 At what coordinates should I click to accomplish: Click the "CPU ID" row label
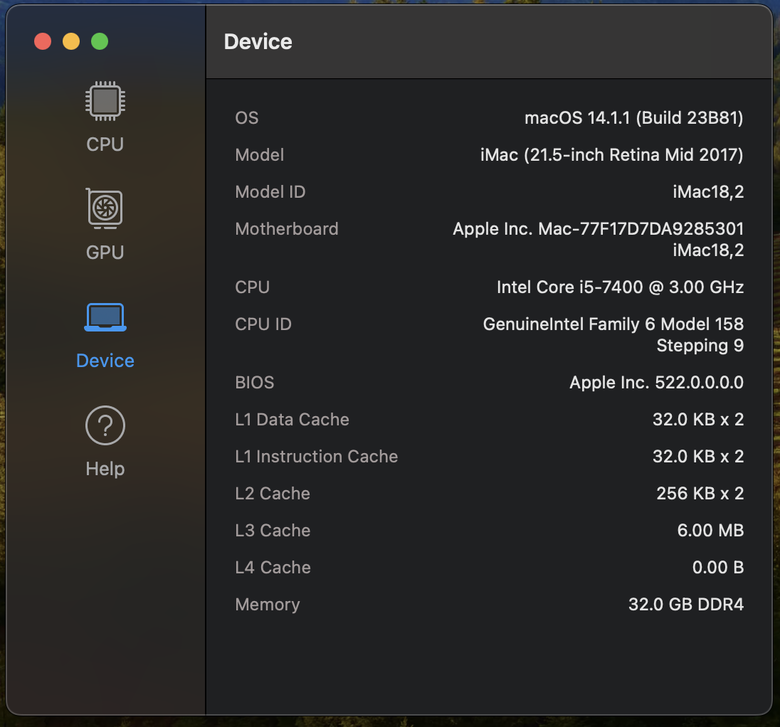coord(263,324)
